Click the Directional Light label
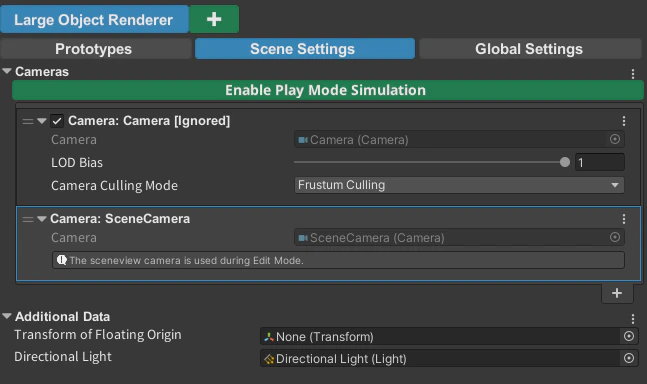The image size is (647, 384). pos(63,357)
